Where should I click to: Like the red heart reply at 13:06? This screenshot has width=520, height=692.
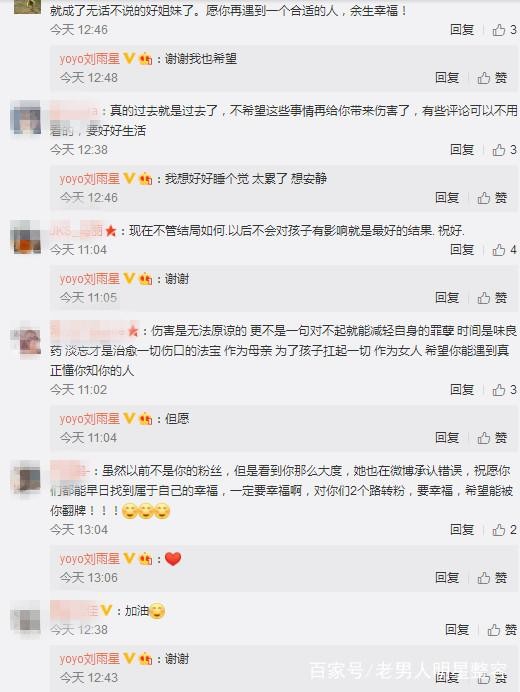492,577
